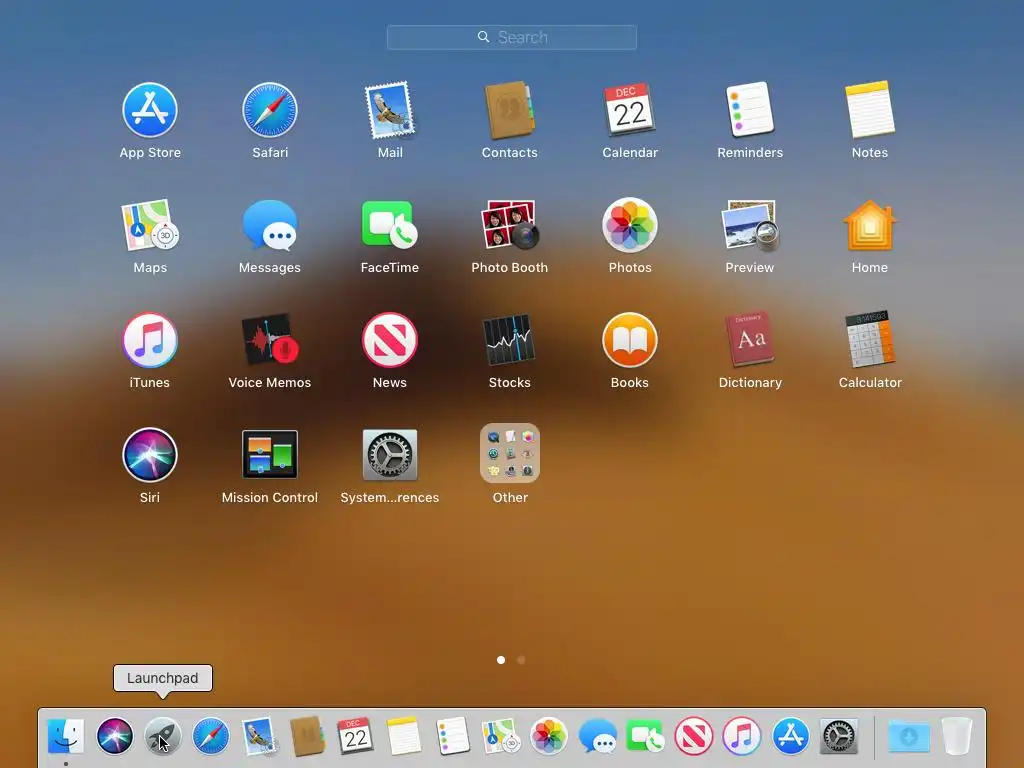Open Home app in Launchpad
The width and height of the screenshot is (1024, 768).
(x=870, y=225)
